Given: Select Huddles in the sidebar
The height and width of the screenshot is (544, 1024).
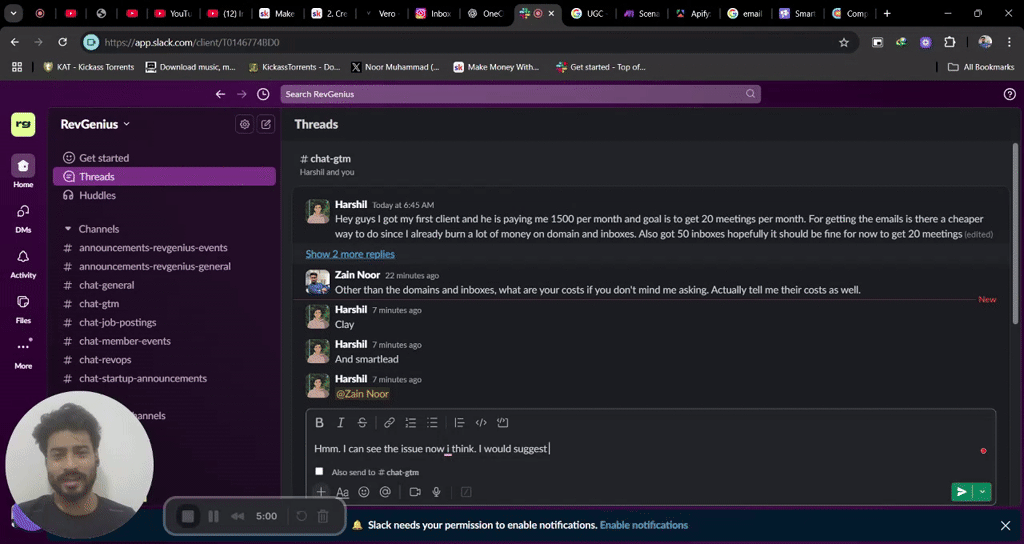Looking at the screenshot, I should [97, 195].
